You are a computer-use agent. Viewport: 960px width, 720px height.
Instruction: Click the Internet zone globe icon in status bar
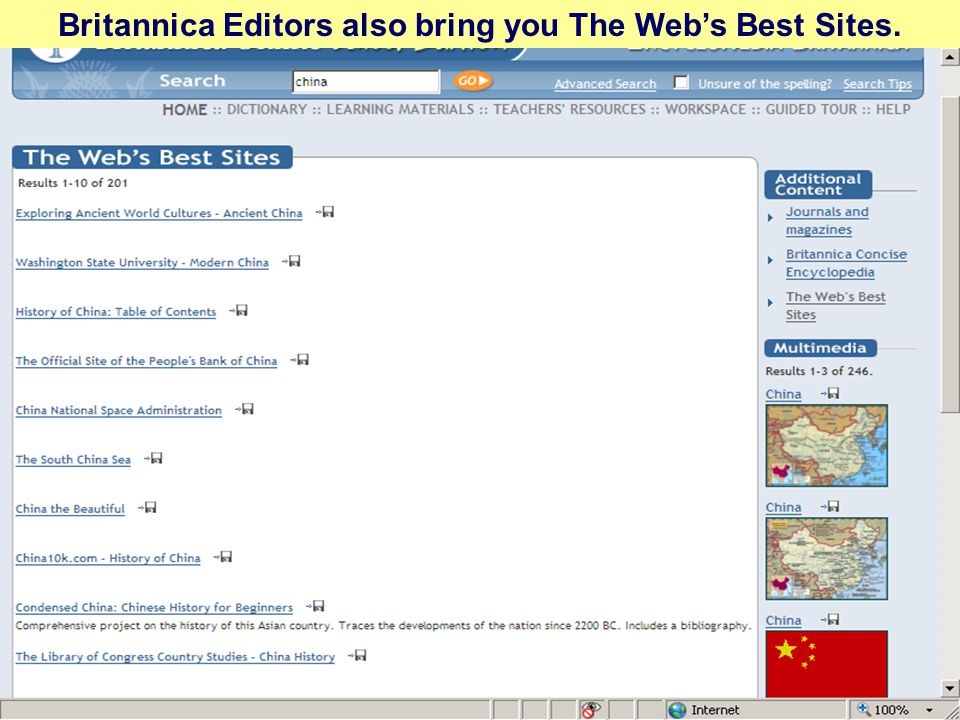(x=677, y=710)
